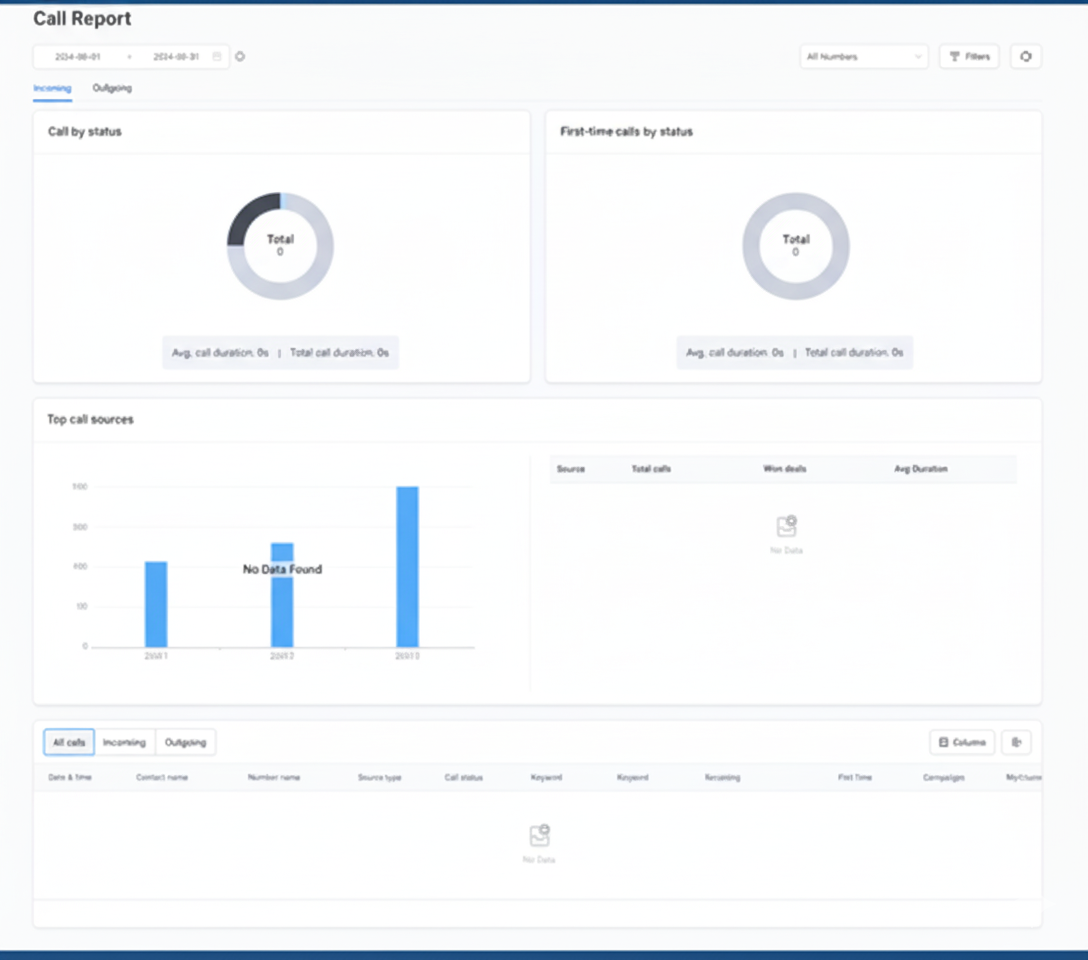
Task: Click the Date & time column header
Action: point(70,777)
